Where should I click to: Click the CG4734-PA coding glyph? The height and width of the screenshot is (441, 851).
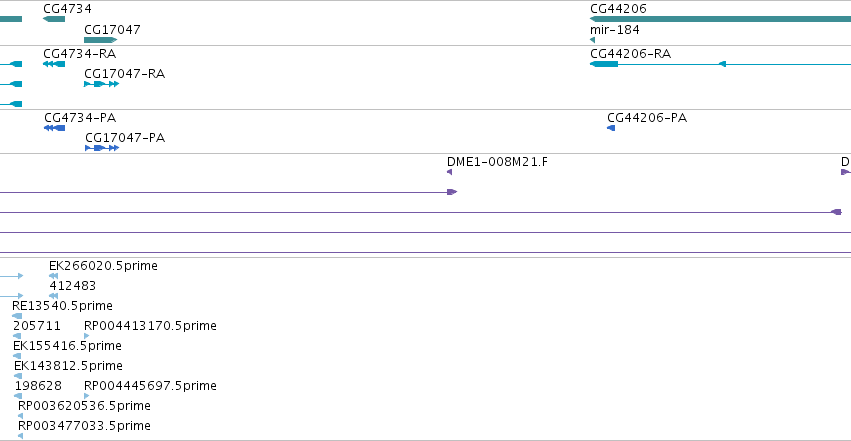tap(54, 128)
